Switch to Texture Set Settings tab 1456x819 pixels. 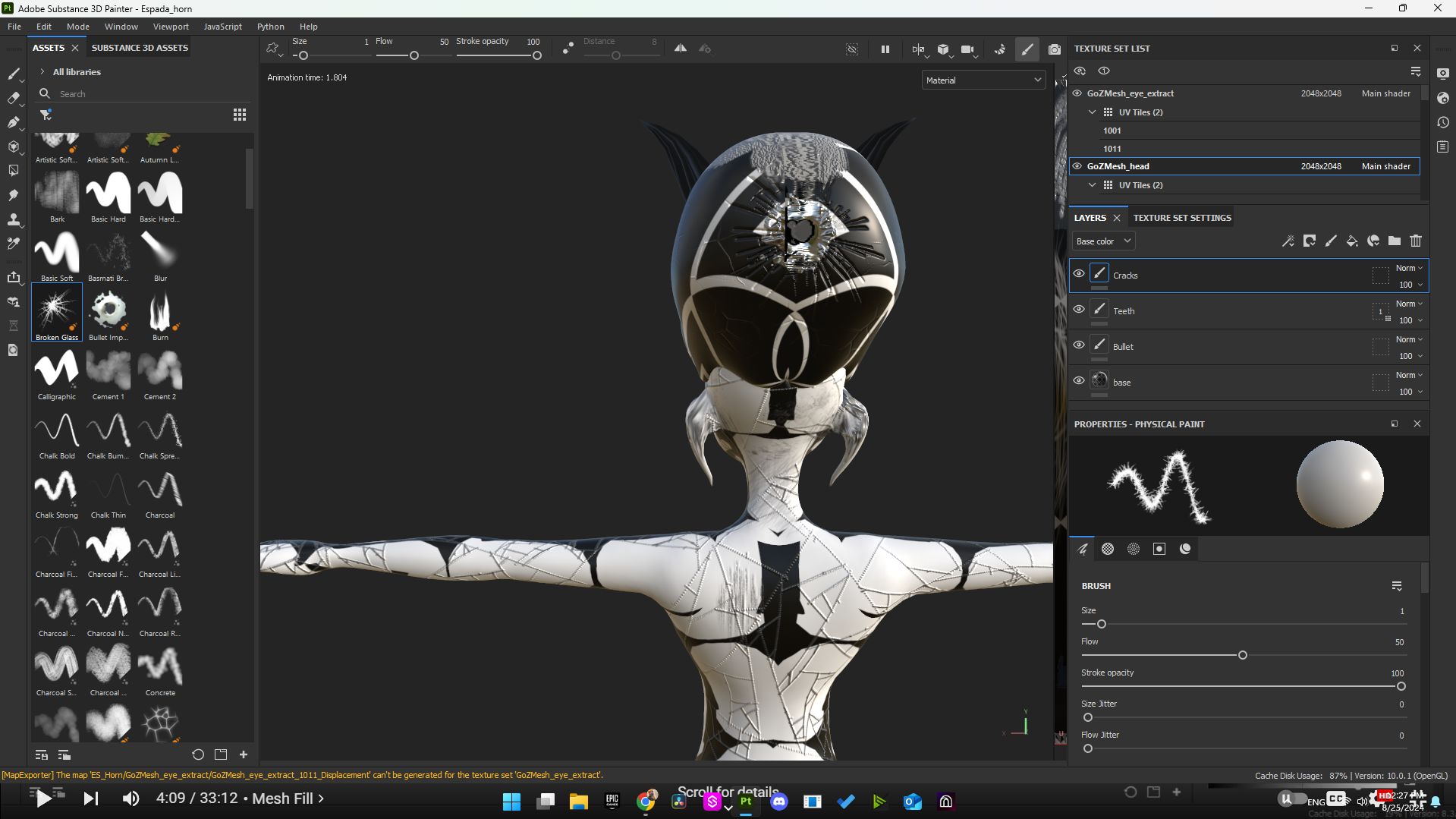click(1182, 218)
